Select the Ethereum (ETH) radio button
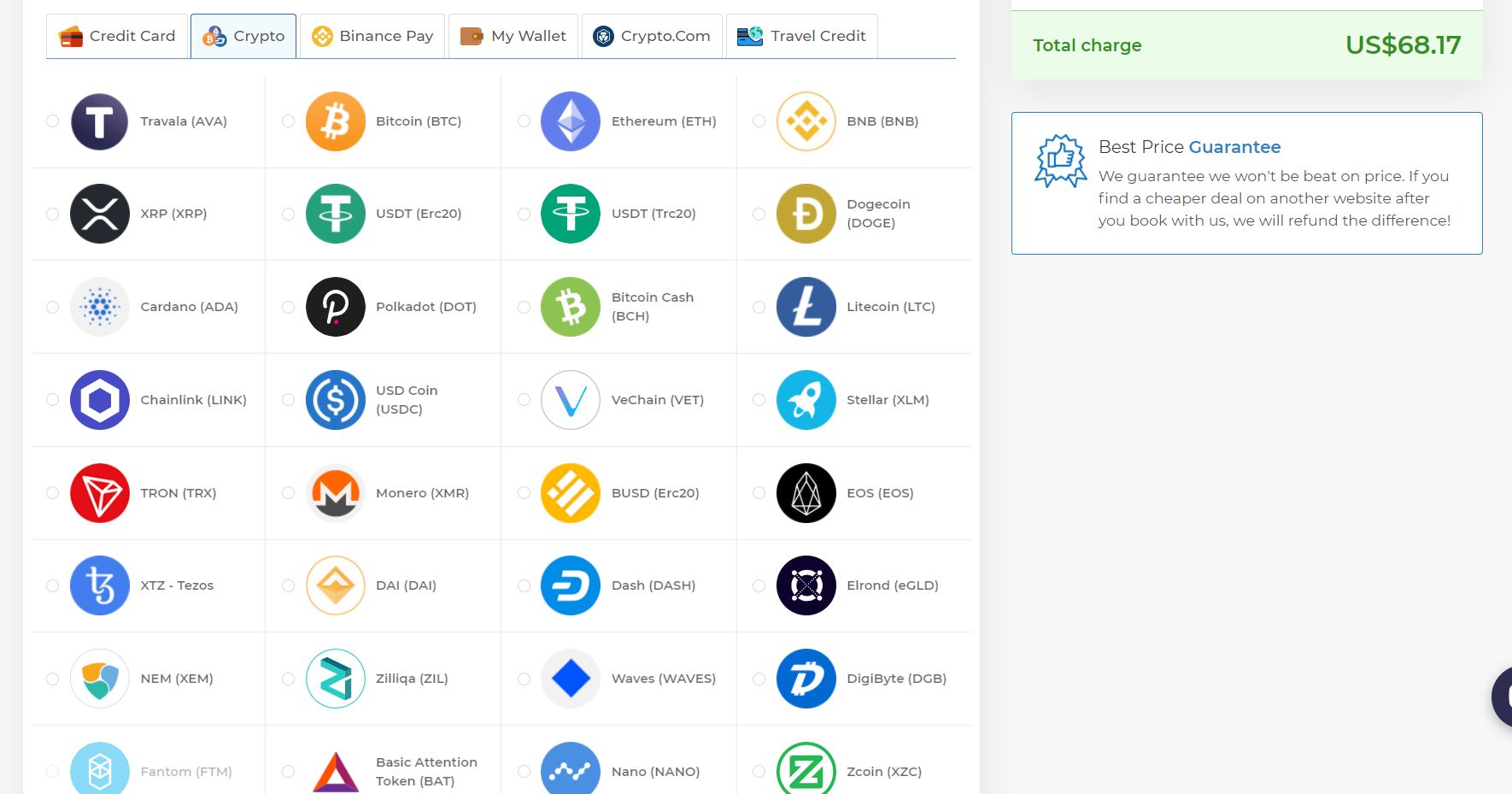Image resolution: width=1512 pixels, height=794 pixels. (x=524, y=121)
